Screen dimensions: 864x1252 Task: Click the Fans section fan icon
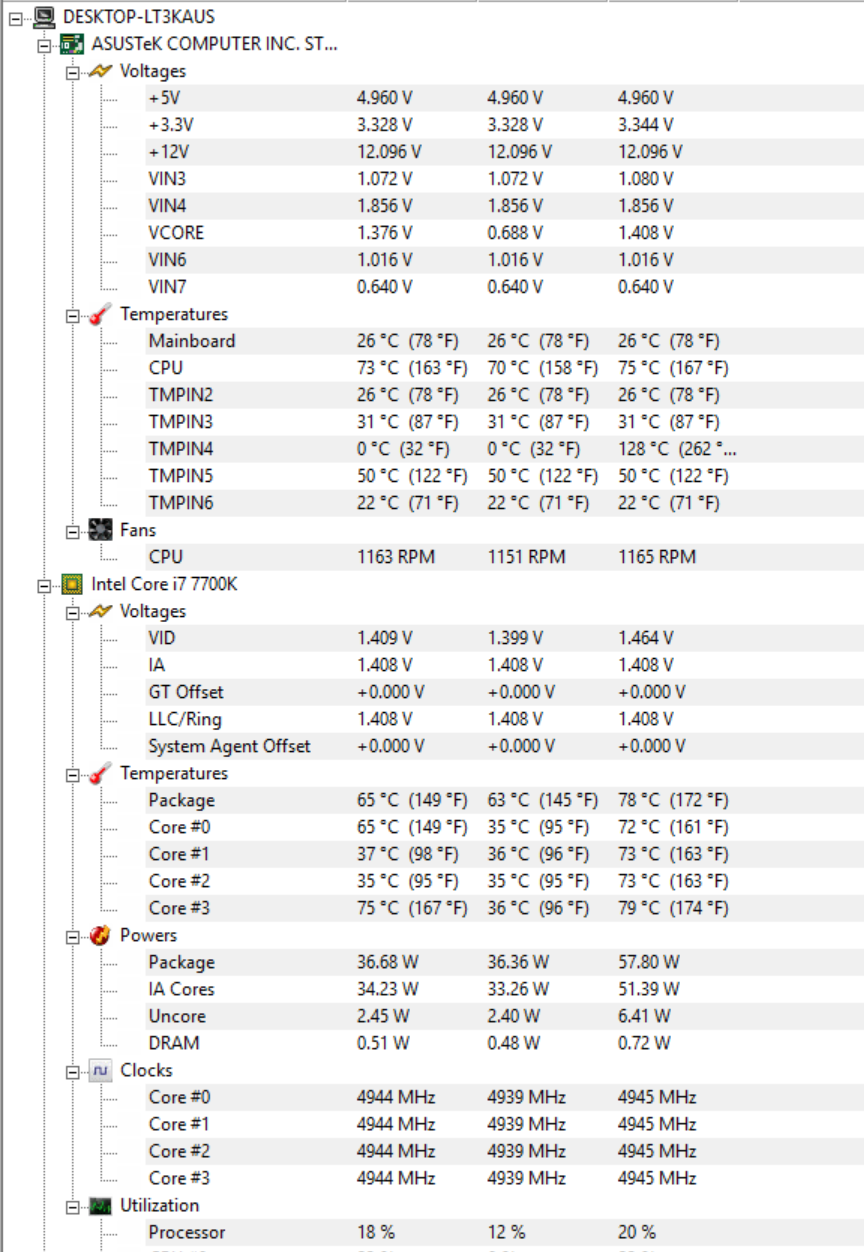tap(100, 530)
